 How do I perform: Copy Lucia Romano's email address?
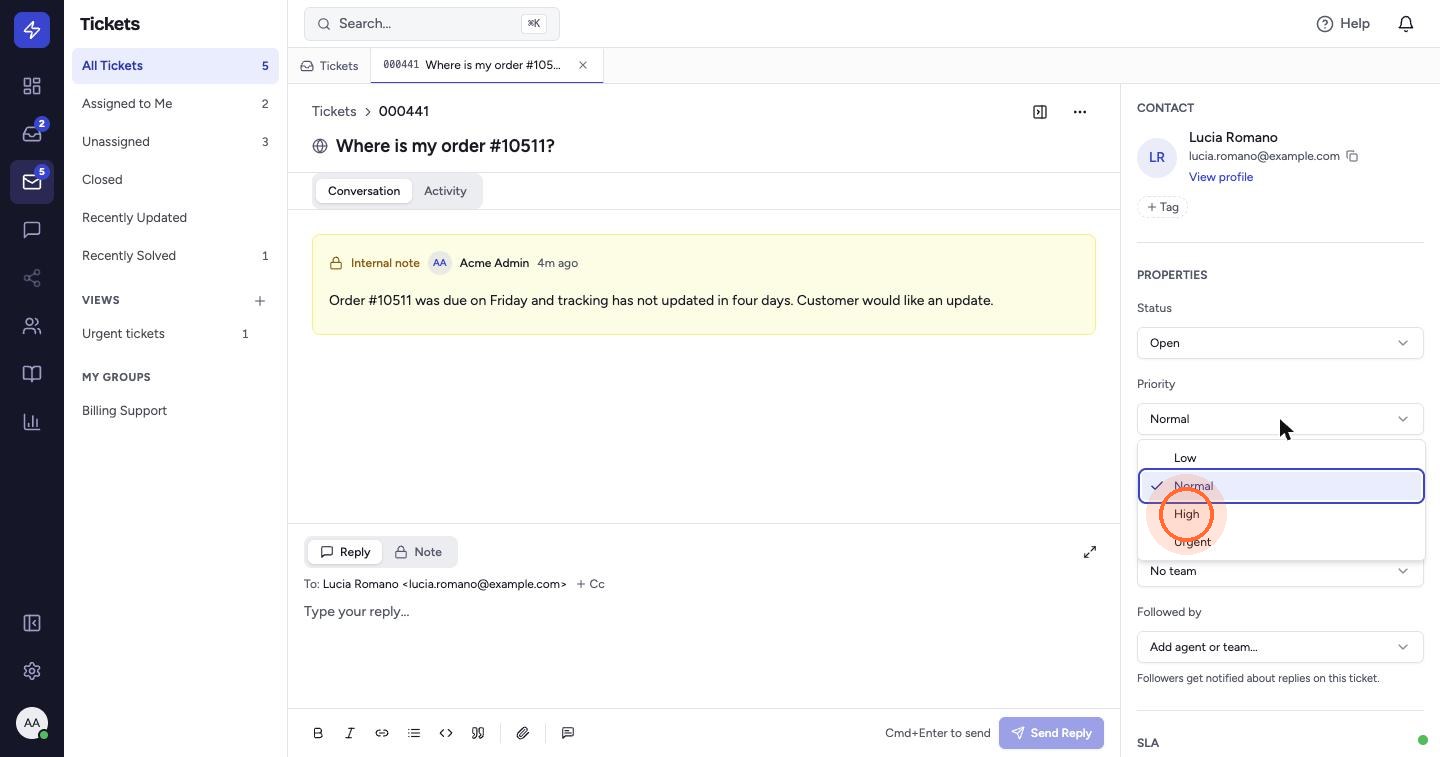[x=1352, y=156]
